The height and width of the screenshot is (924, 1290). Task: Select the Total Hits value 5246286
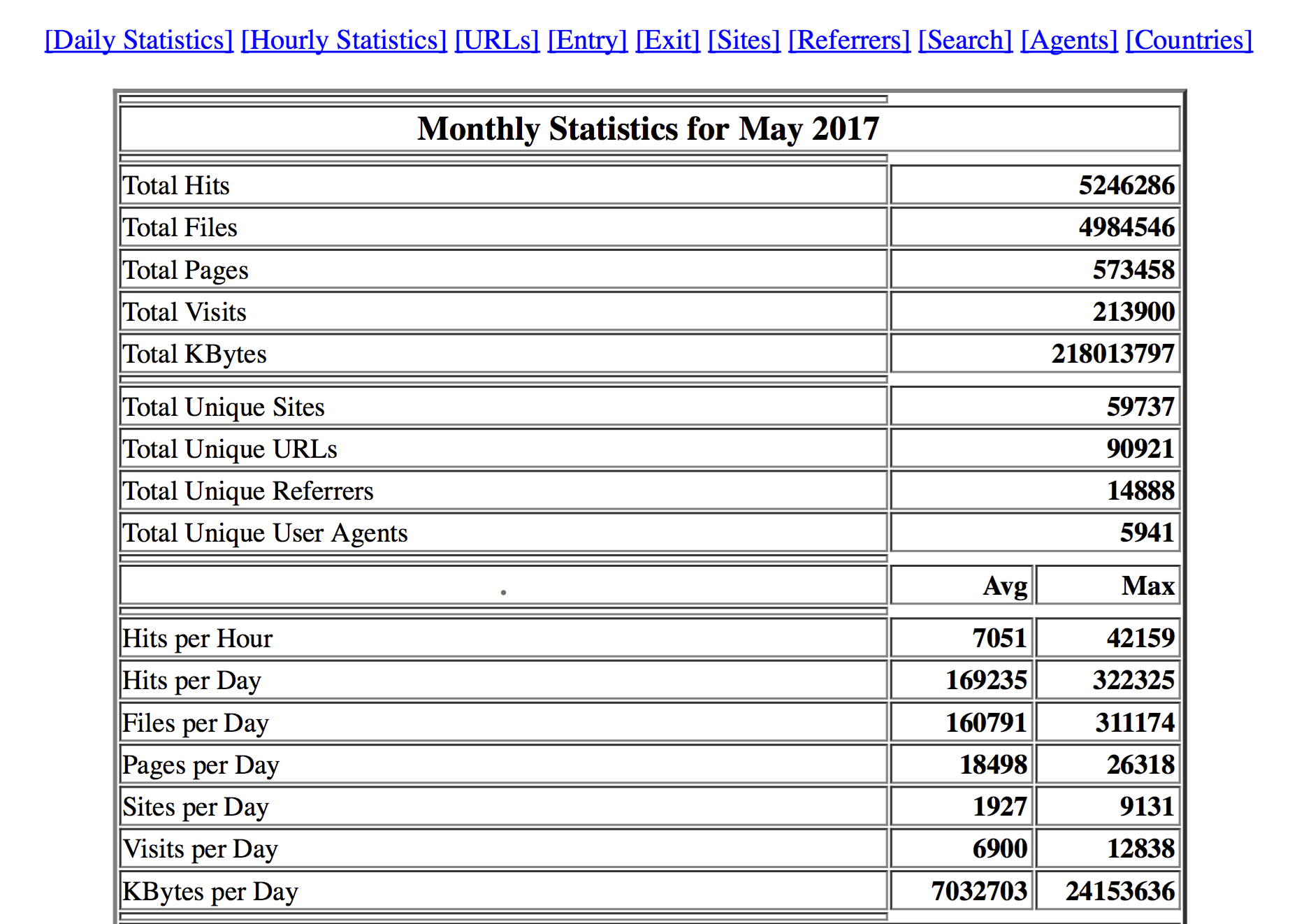click(1126, 186)
